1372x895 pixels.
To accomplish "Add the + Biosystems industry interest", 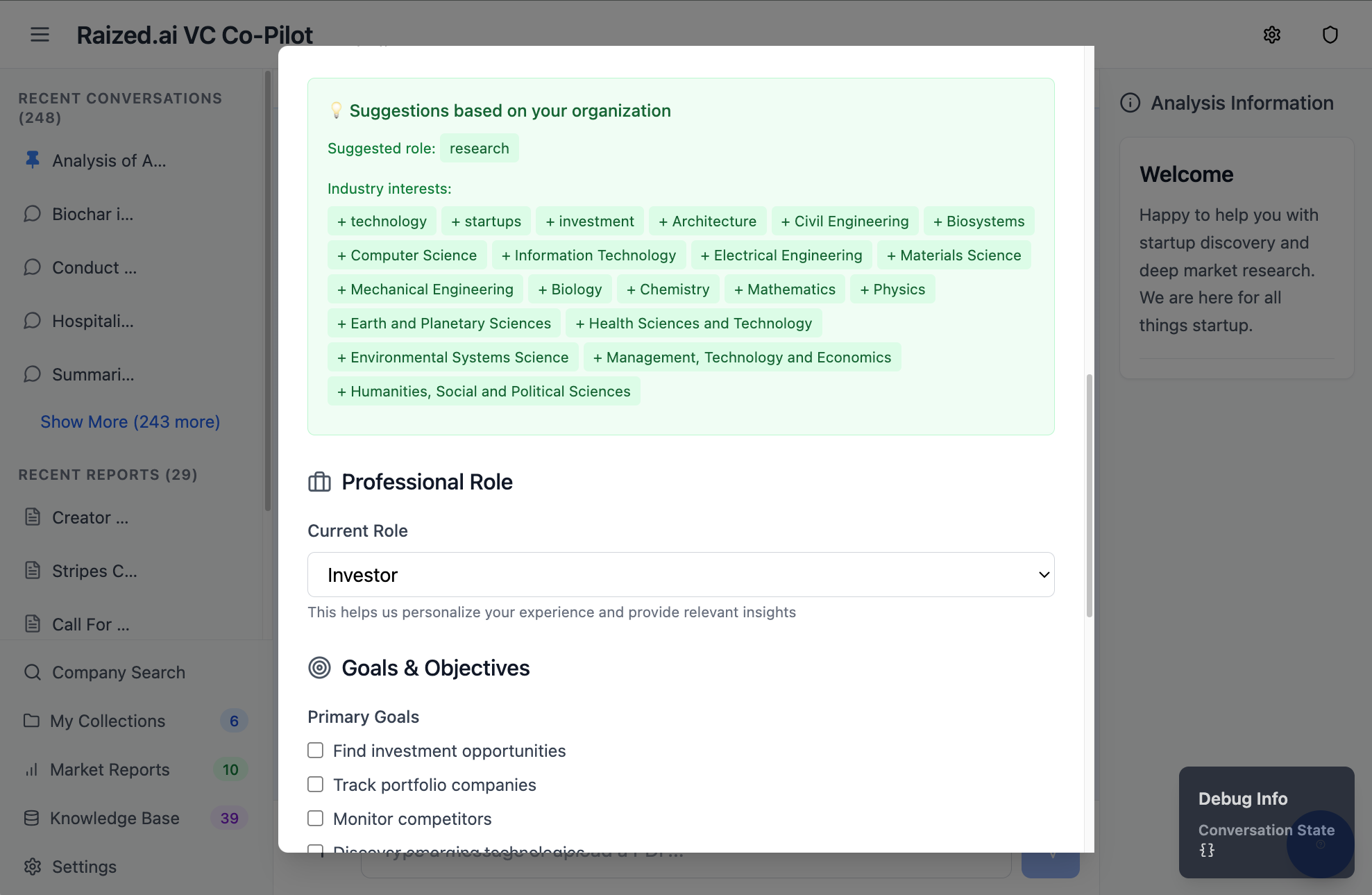I will tap(979, 221).
